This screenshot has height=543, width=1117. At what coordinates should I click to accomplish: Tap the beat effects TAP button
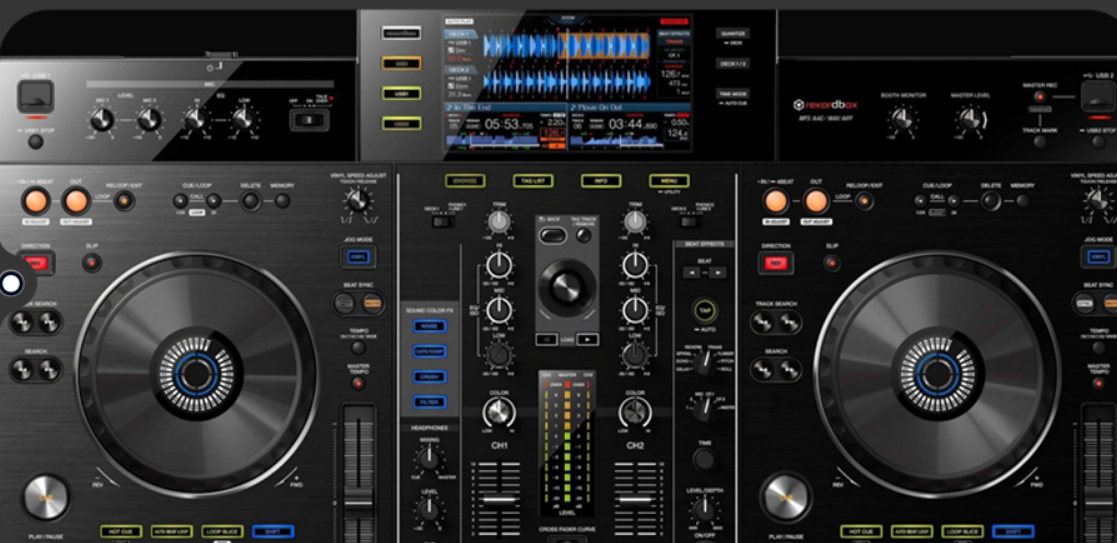705,310
